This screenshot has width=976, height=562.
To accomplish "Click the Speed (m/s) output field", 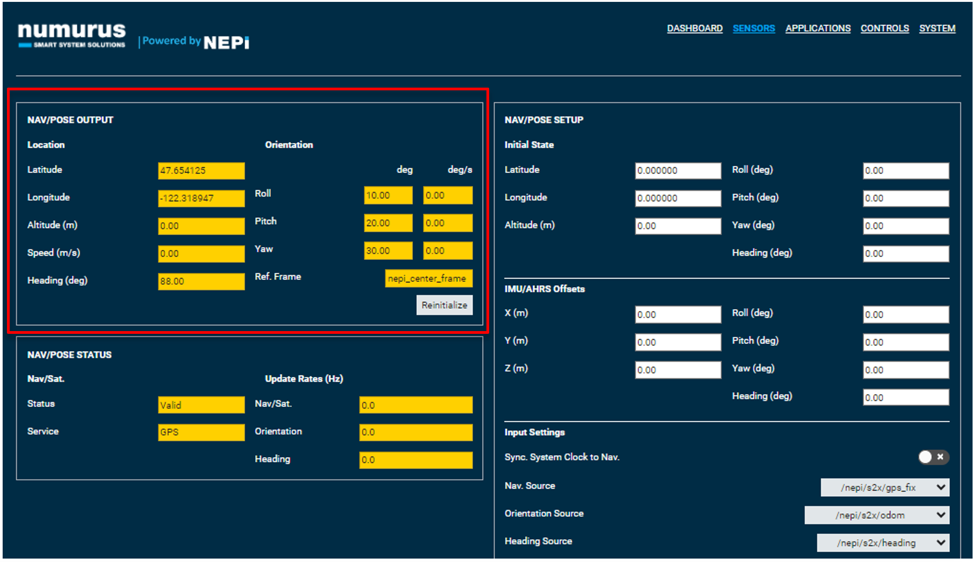I will pos(201,254).
